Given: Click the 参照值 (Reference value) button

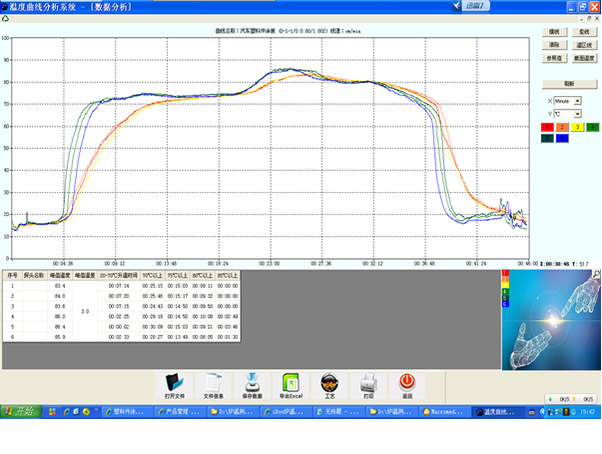Looking at the screenshot, I should pyautogui.click(x=553, y=59).
